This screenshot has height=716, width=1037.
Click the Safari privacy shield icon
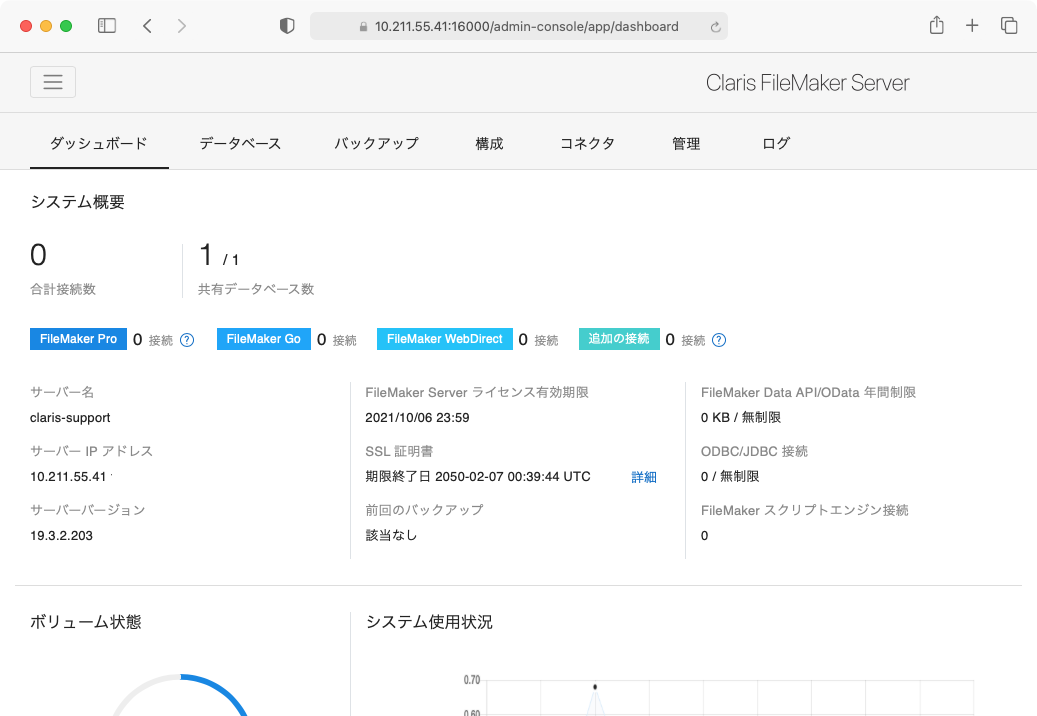287,25
